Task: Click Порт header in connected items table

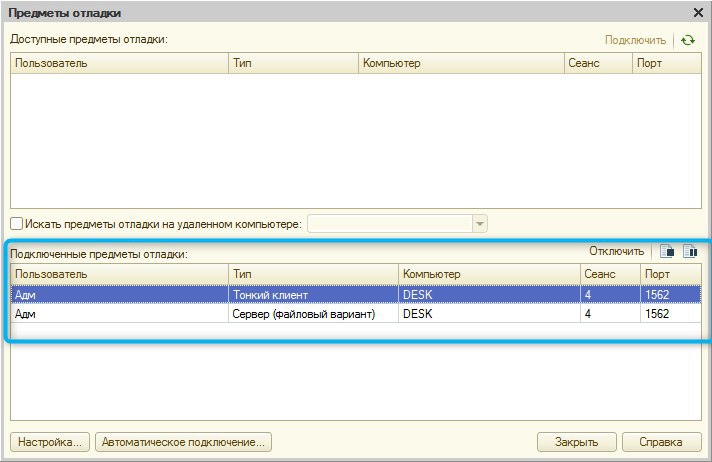Action: 671,274
